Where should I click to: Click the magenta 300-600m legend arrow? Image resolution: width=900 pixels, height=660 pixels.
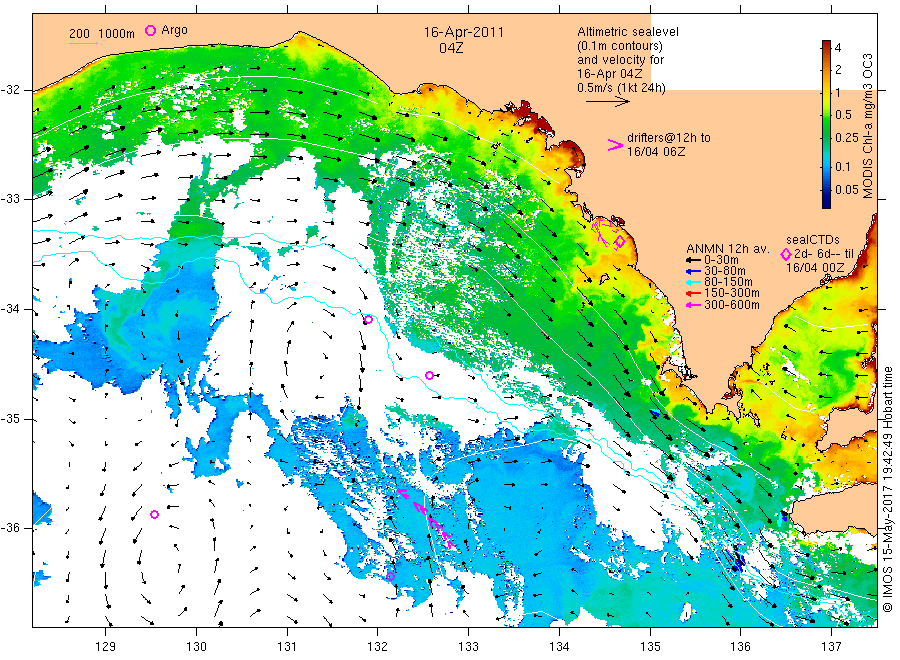(x=694, y=305)
